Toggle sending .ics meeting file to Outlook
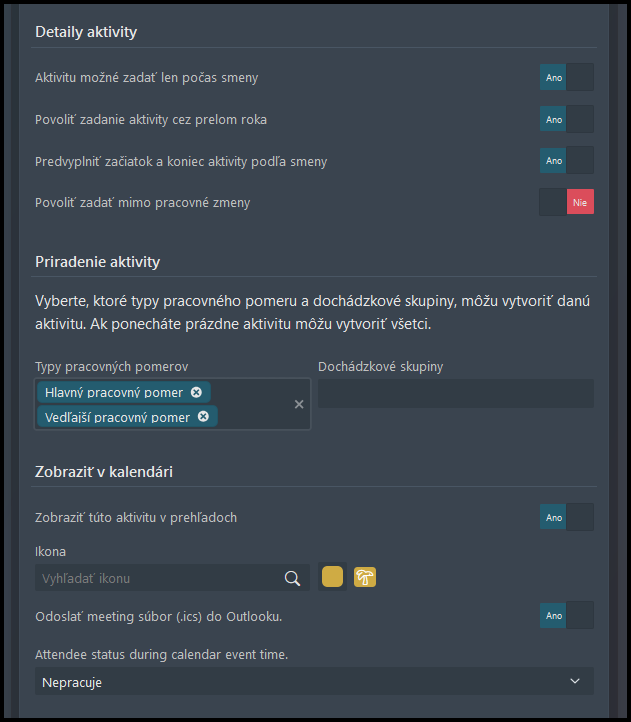The width and height of the screenshot is (631, 722). click(x=567, y=616)
